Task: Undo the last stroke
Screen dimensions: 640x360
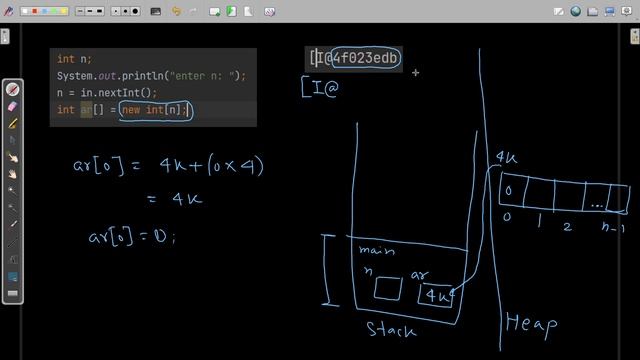Action: 176,11
